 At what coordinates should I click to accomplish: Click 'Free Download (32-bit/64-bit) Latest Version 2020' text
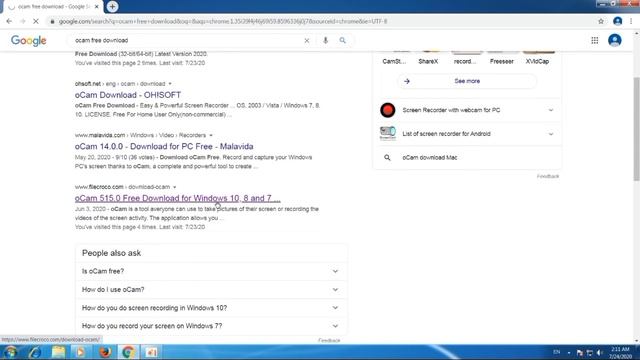pyautogui.click(x=141, y=54)
